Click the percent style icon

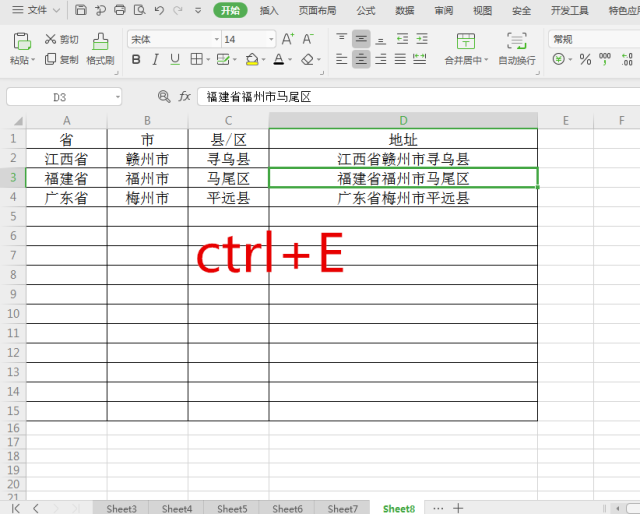click(585, 59)
